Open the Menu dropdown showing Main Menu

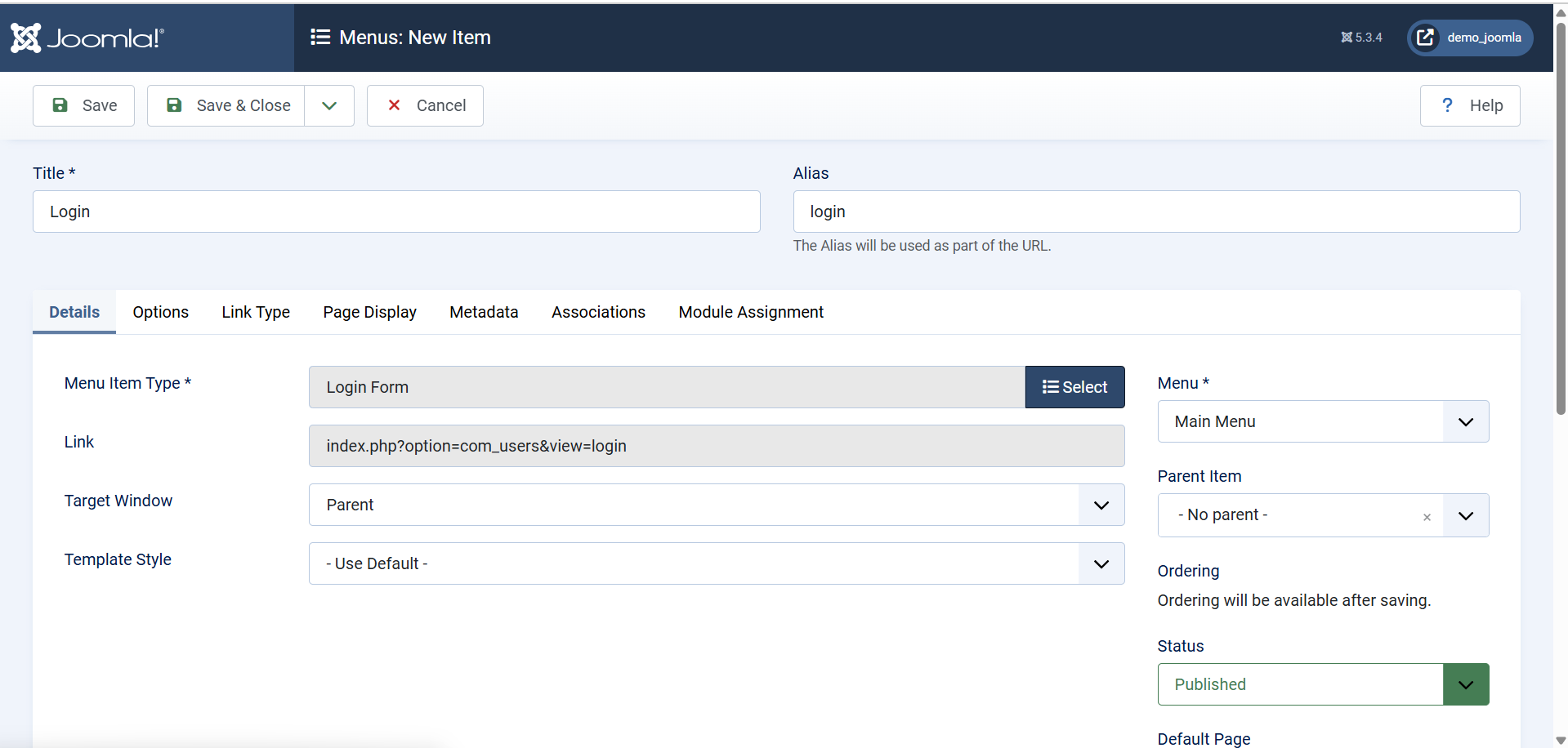pyautogui.click(x=1322, y=421)
